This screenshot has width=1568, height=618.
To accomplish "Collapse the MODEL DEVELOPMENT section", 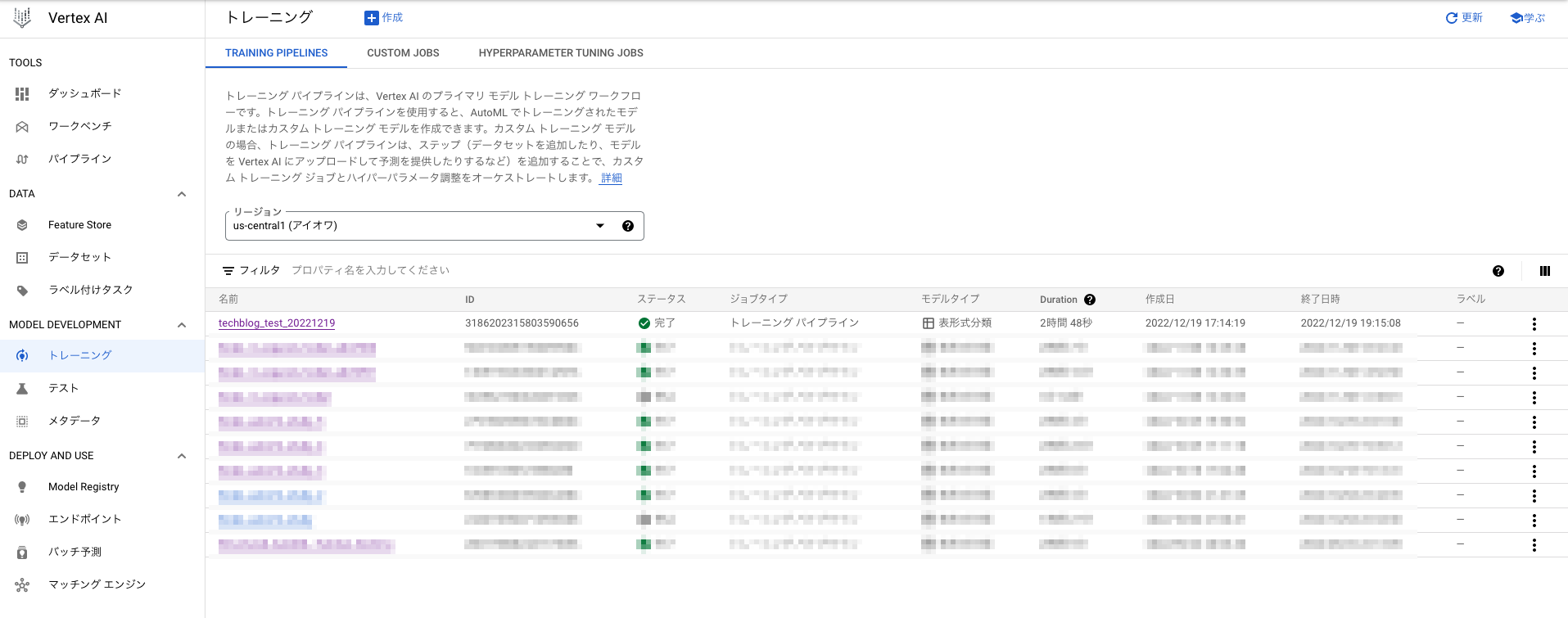I will [x=182, y=325].
